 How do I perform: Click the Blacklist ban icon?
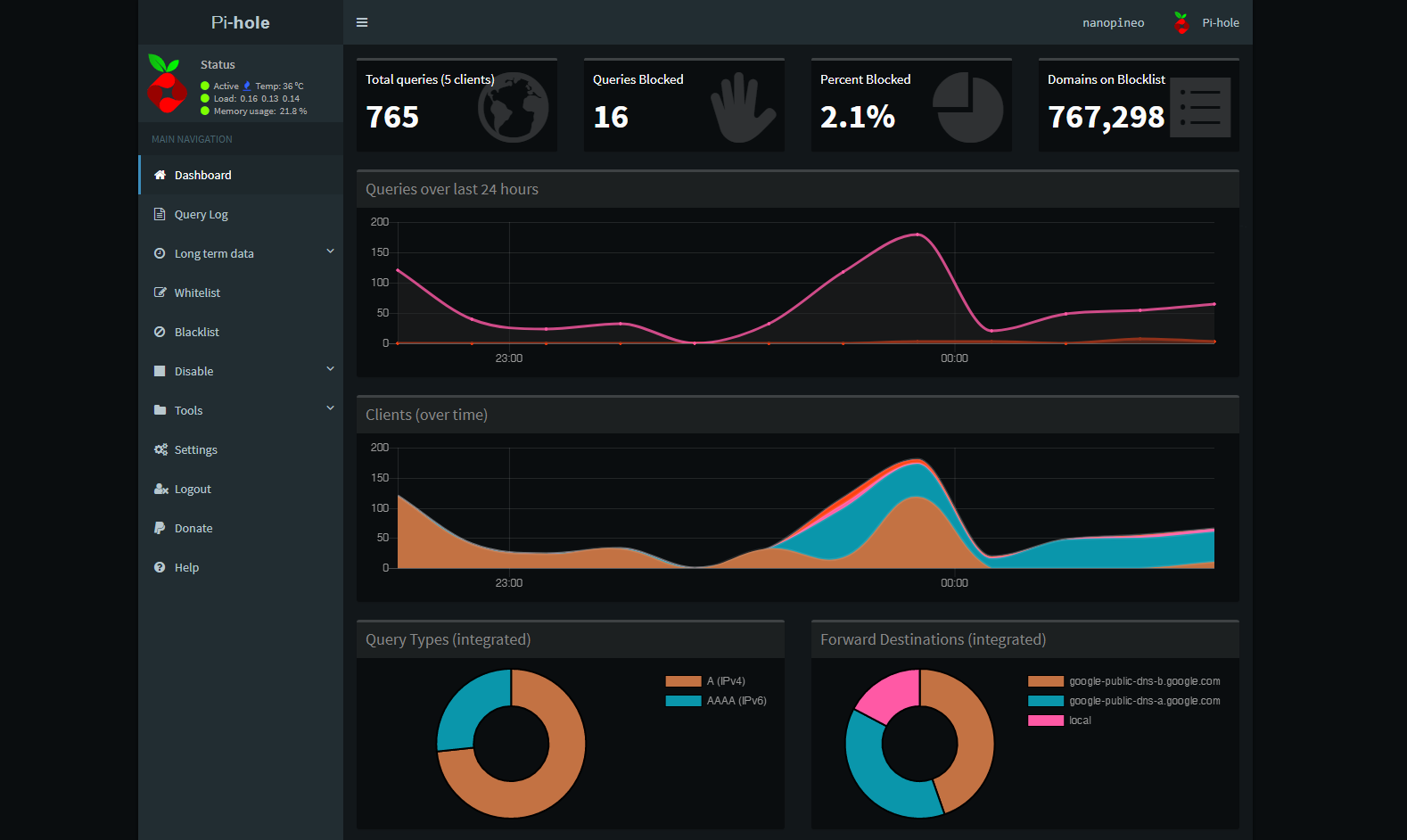click(x=160, y=332)
